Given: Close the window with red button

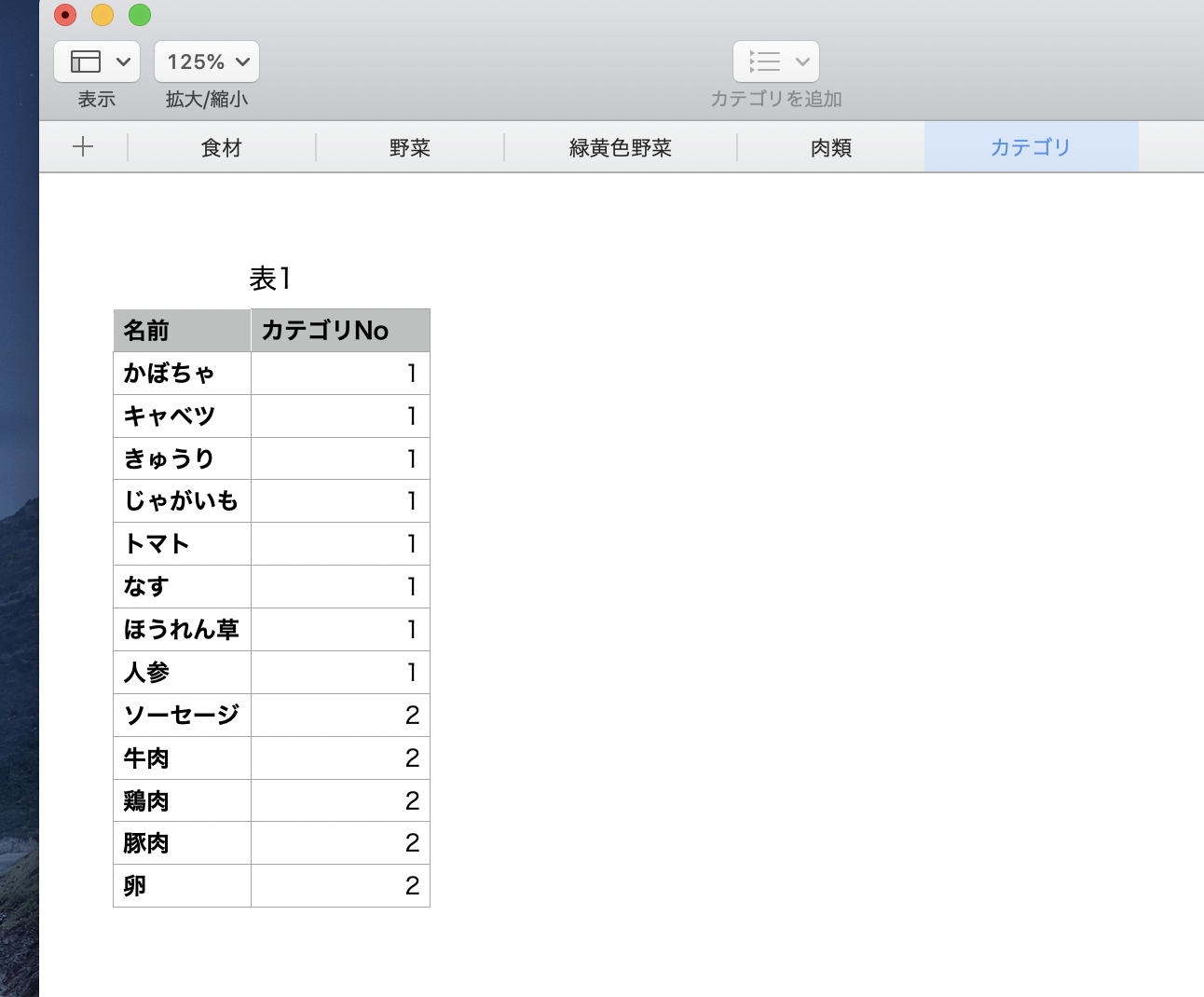Looking at the screenshot, I should (65, 15).
